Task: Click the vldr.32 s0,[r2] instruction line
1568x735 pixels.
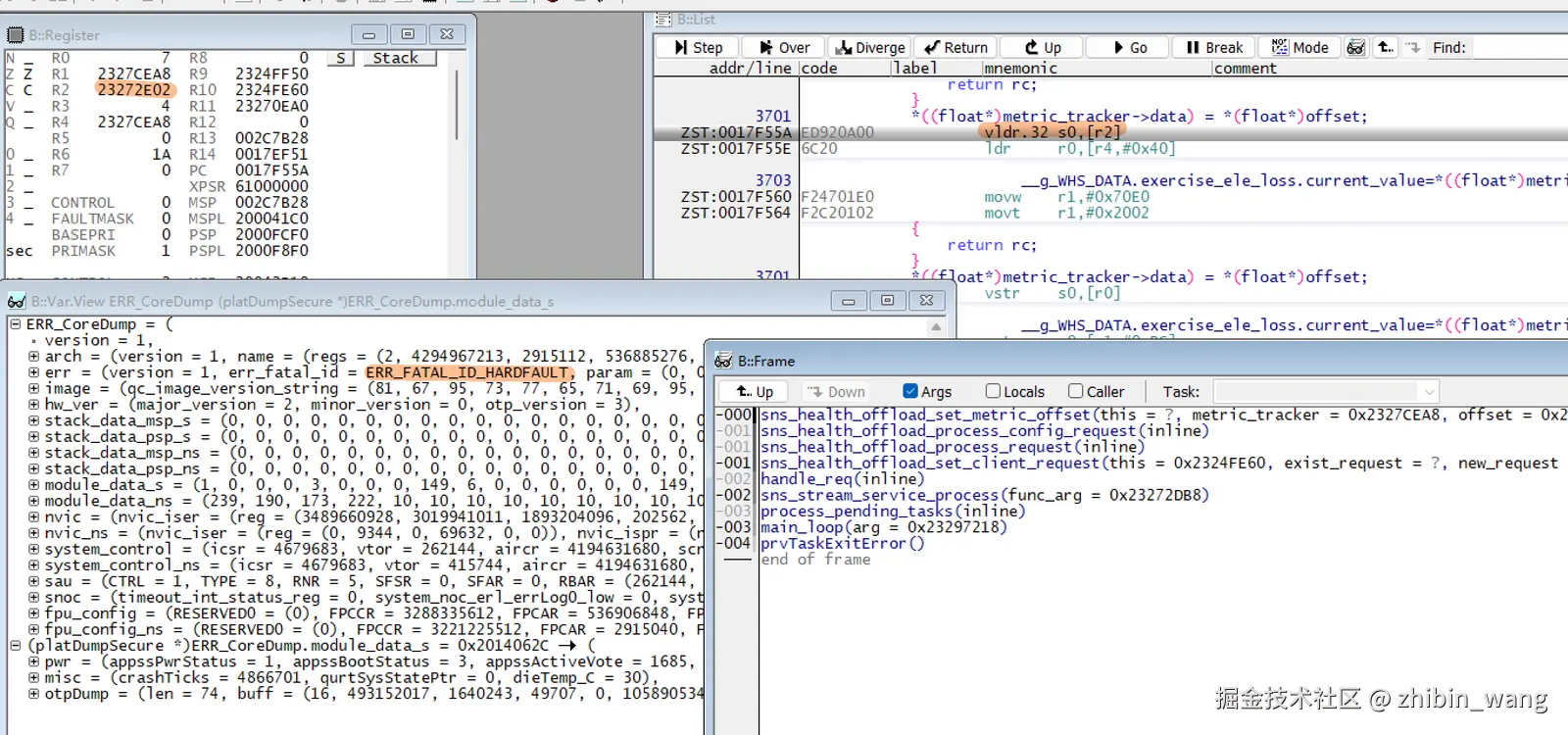Action: tap(1052, 132)
